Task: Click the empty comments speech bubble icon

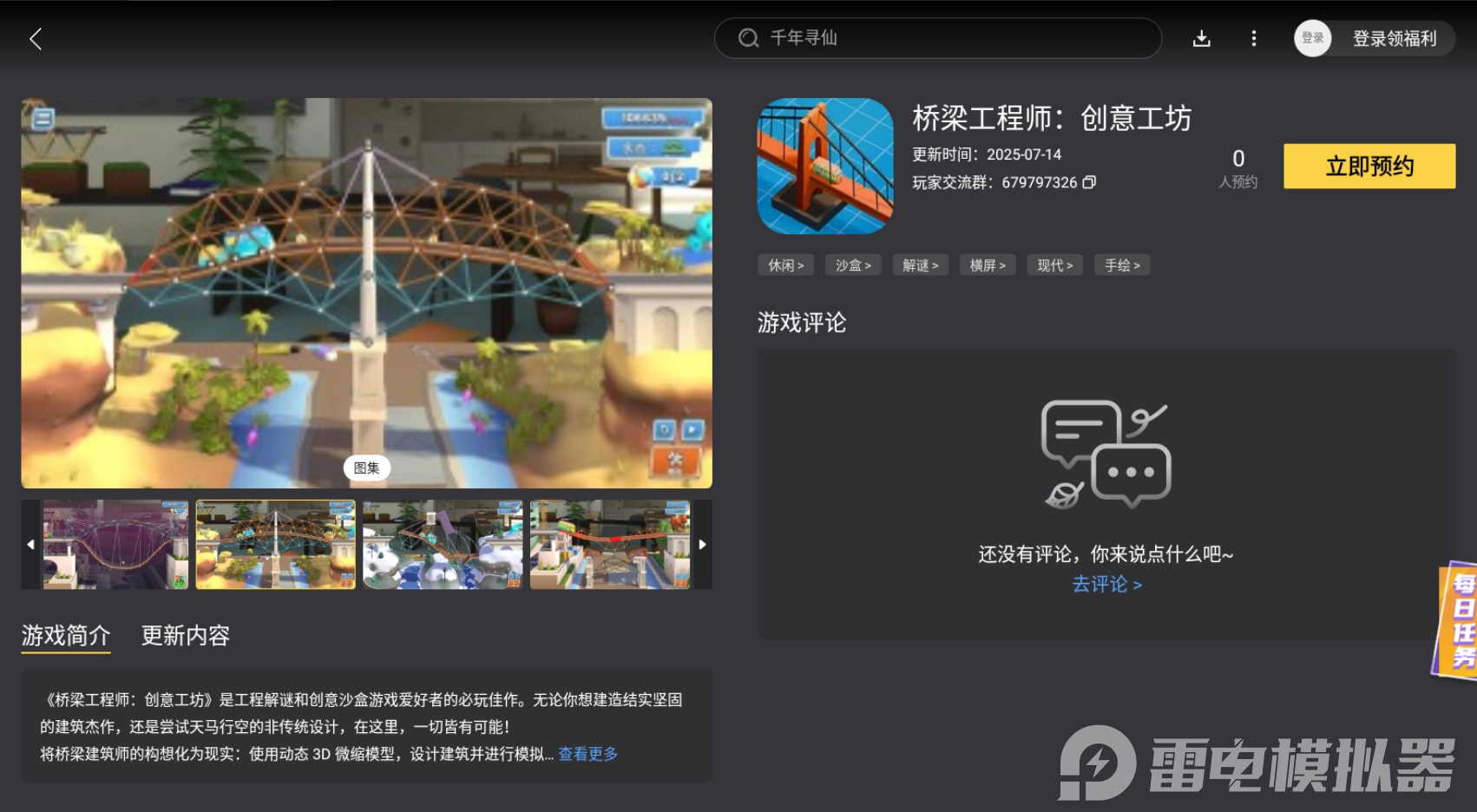Action: (1106, 454)
